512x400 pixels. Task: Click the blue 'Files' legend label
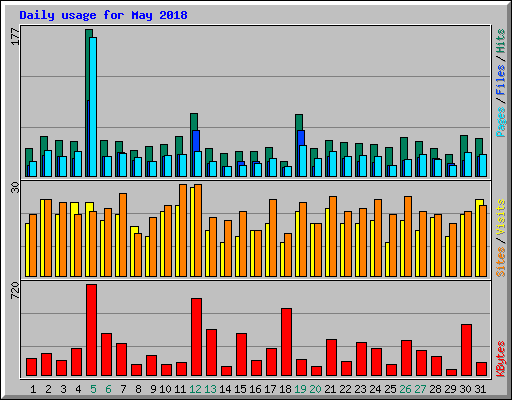(x=501, y=80)
